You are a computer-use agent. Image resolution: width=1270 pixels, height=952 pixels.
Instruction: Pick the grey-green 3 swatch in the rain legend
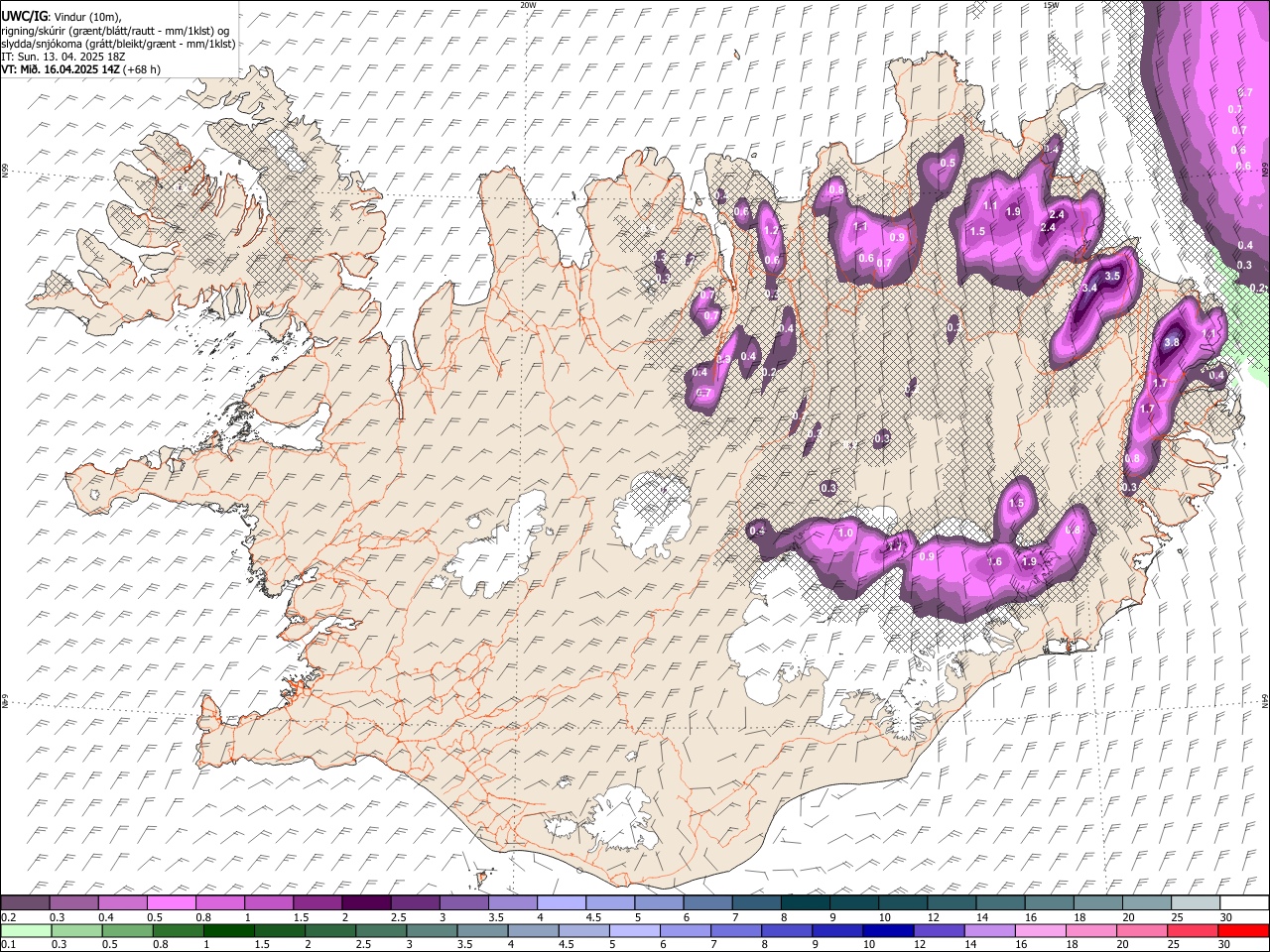pos(430,930)
